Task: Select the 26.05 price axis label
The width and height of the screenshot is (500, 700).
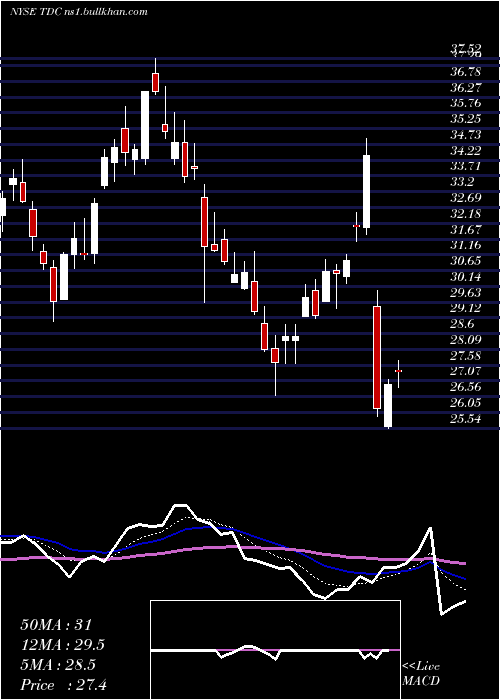Action: [466, 403]
